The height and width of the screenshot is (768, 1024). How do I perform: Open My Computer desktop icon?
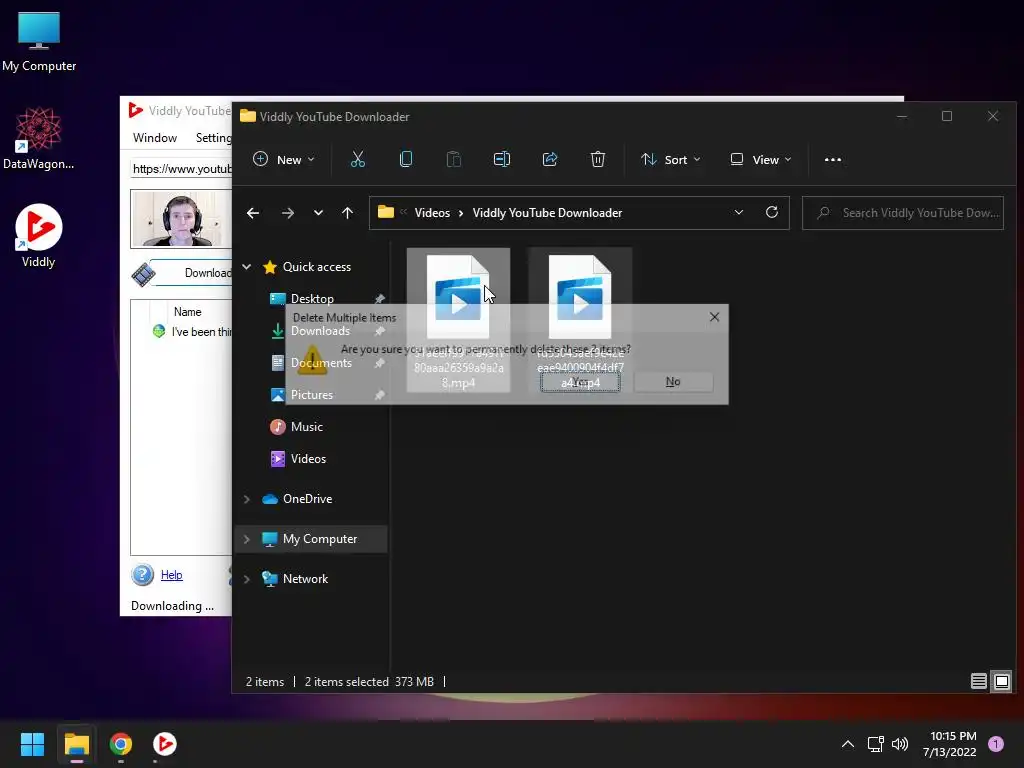click(39, 42)
